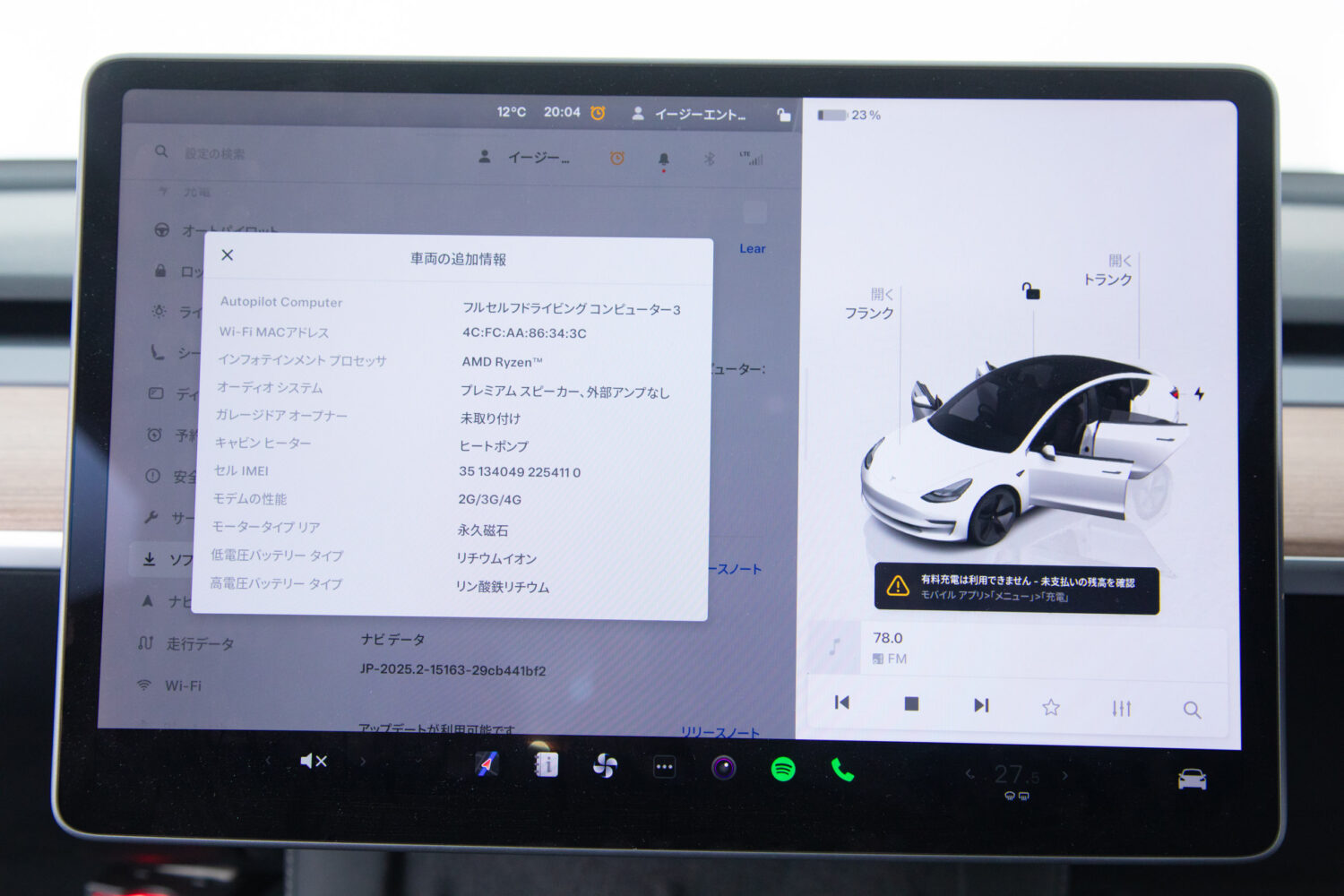Image resolution: width=1344 pixels, height=896 pixels.
Task: Favorite the 78.0 FM station
Action: (x=1051, y=707)
